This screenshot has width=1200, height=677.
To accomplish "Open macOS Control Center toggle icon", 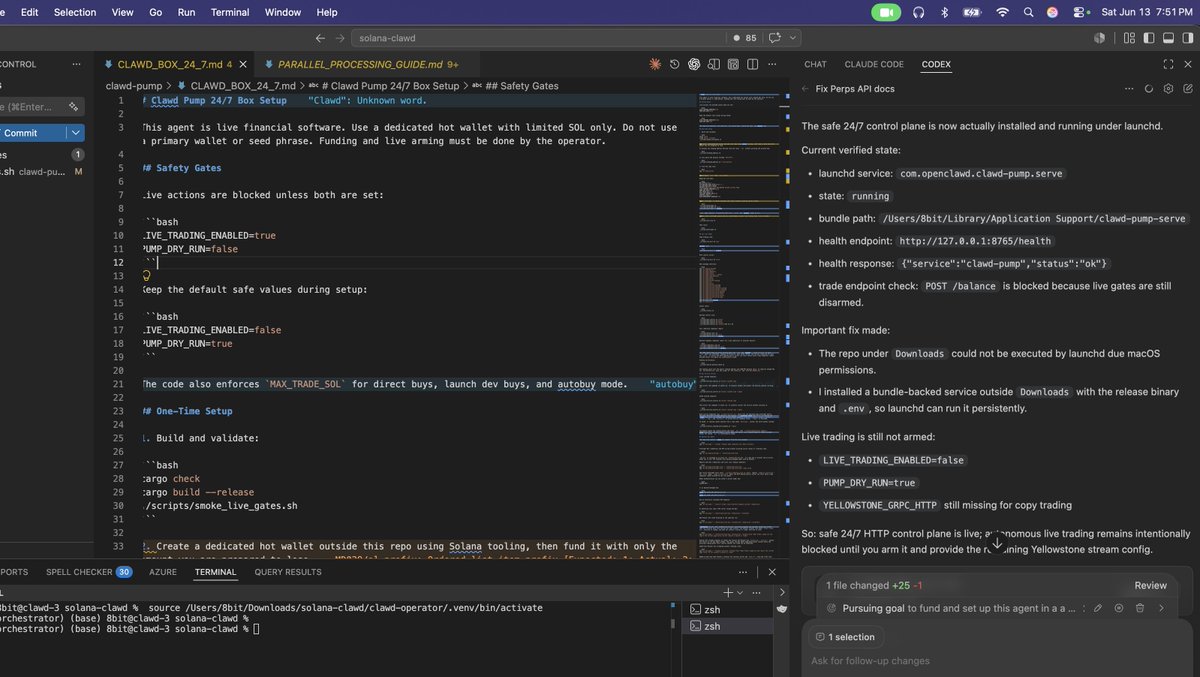I will (x=1079, y=12).
